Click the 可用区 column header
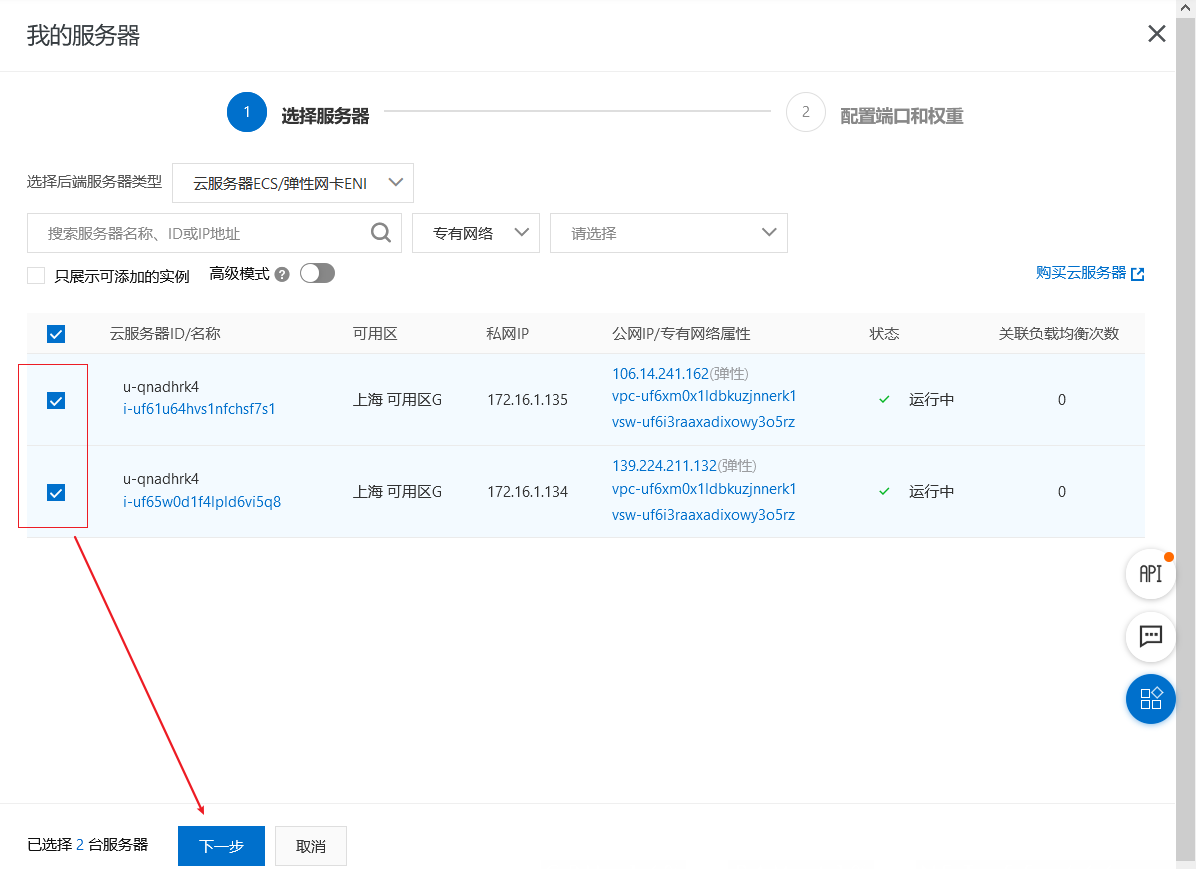 click(375, 333)
